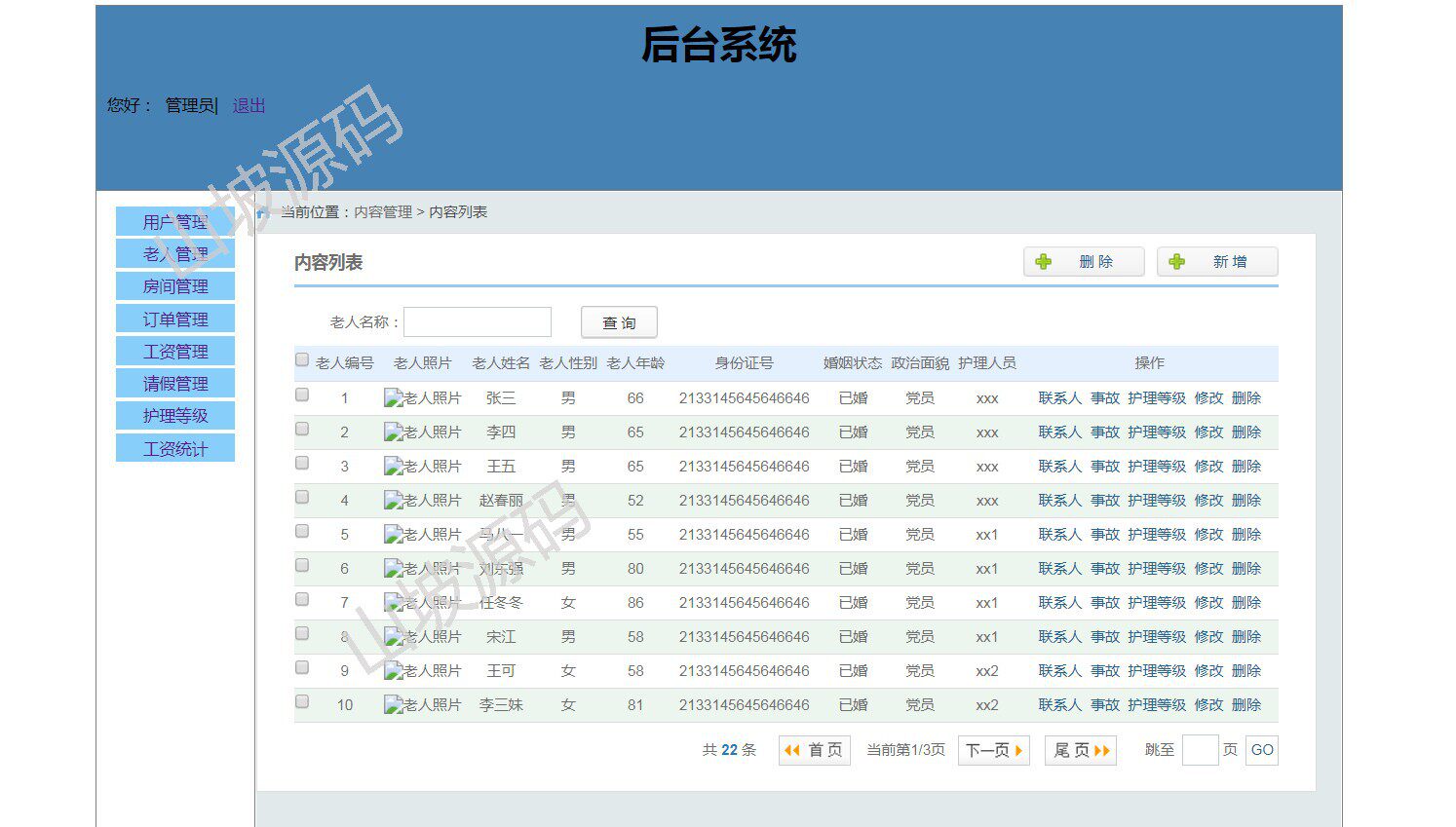The image size is (1456, 827).
Task: Open 事故 for 李四
Action: [1105, 432]
